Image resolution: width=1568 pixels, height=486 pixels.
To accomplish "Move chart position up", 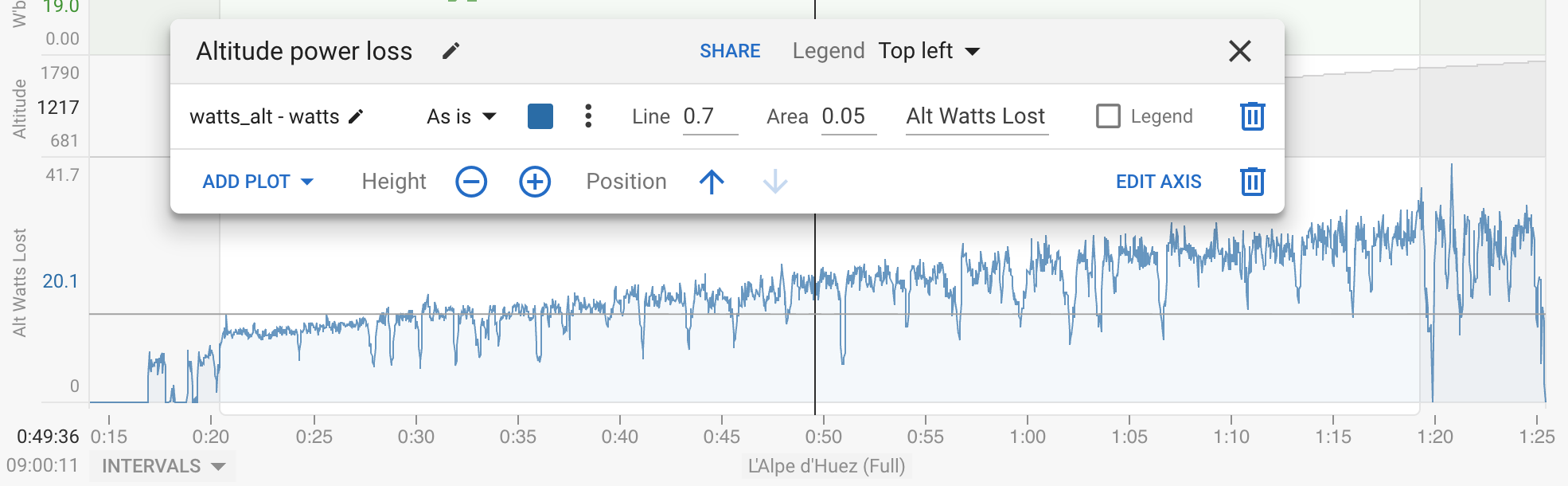I will (x=712, y=182).
